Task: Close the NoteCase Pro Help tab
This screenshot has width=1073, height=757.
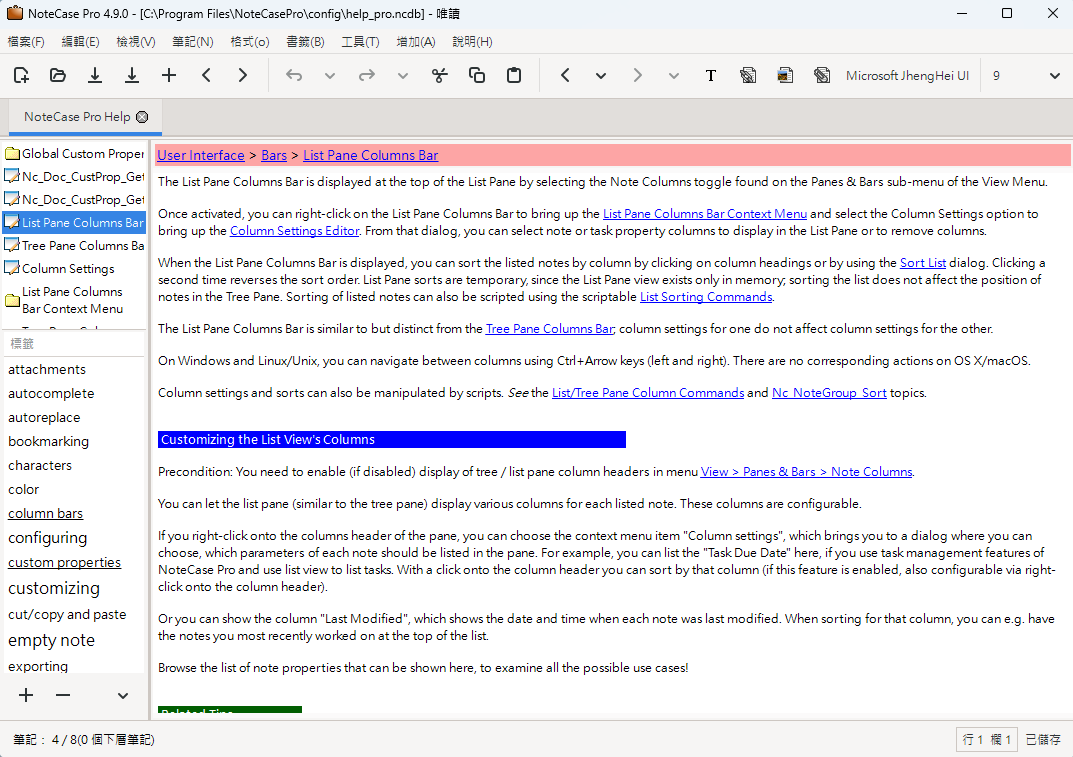Action: click(142, 117)
